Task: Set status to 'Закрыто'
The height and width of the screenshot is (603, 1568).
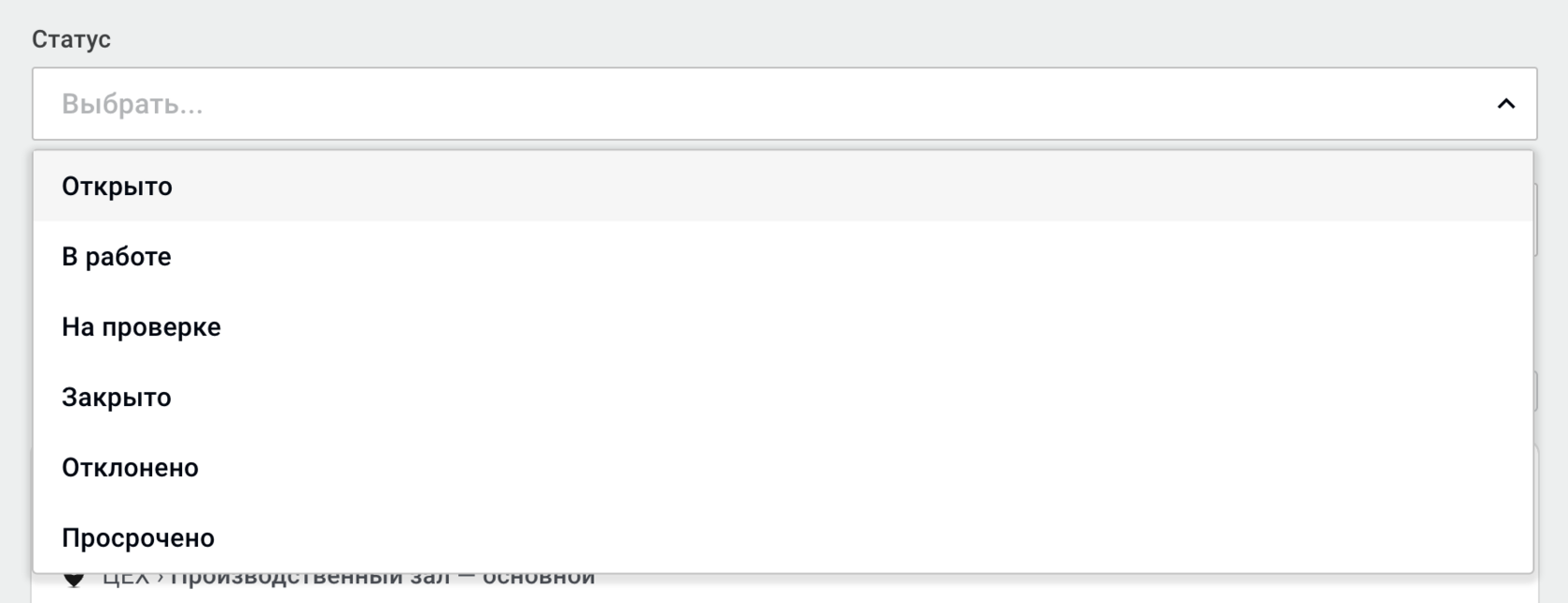Action: 783,397
